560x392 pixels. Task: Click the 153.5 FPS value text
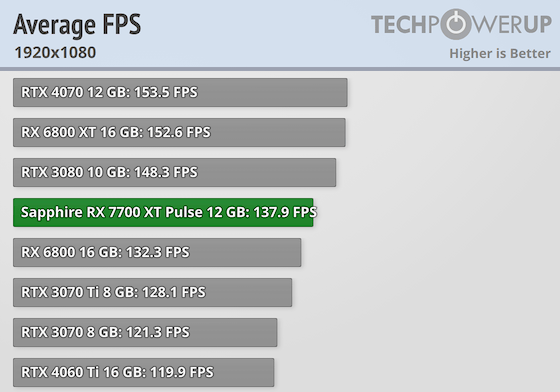[166, 92]
